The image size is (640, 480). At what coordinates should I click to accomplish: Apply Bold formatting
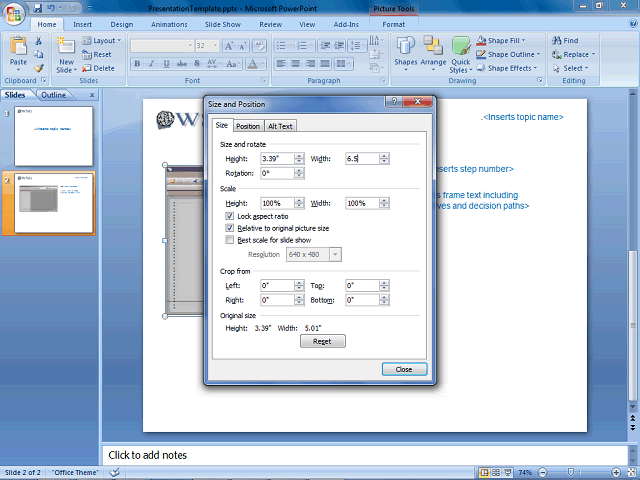(137, 64)
